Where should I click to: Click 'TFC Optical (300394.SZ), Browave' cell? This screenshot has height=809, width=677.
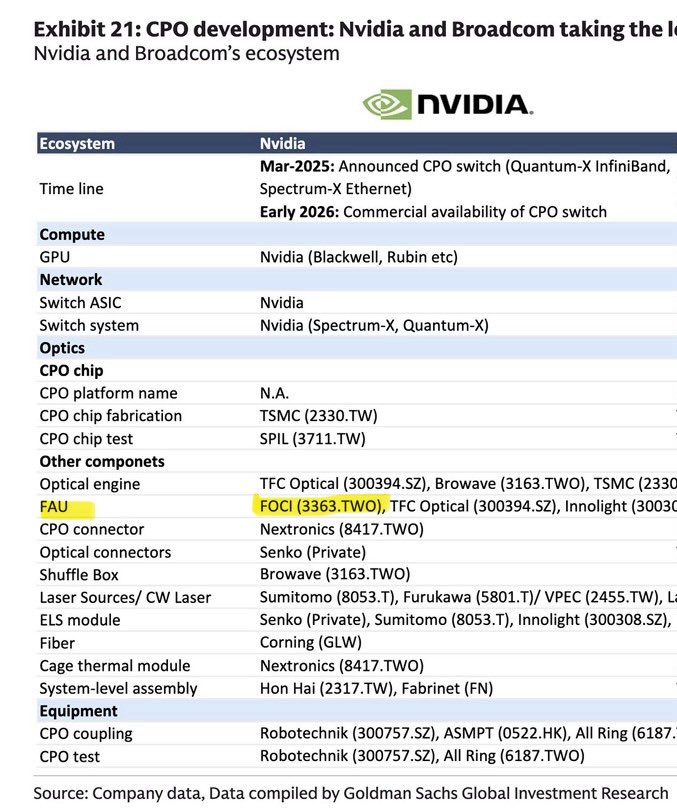point(468,483)
